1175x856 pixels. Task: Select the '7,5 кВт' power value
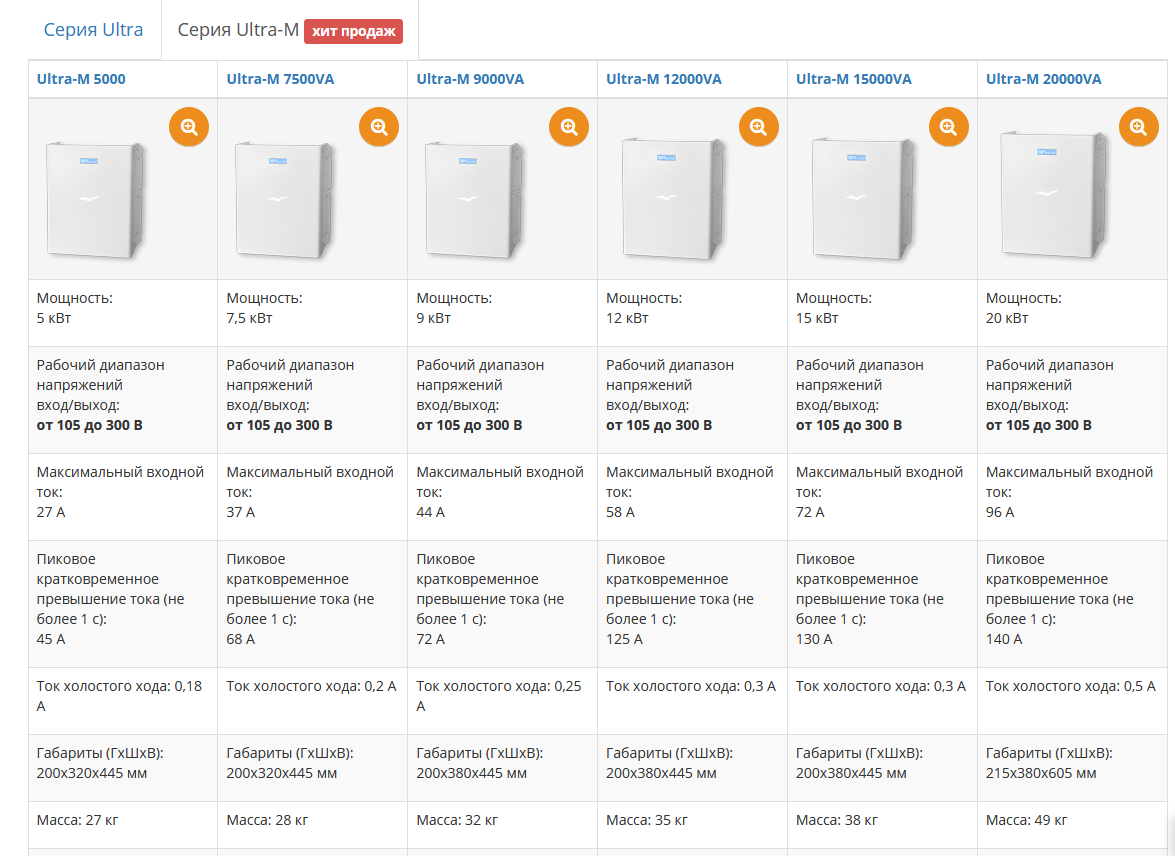[250, 318]
